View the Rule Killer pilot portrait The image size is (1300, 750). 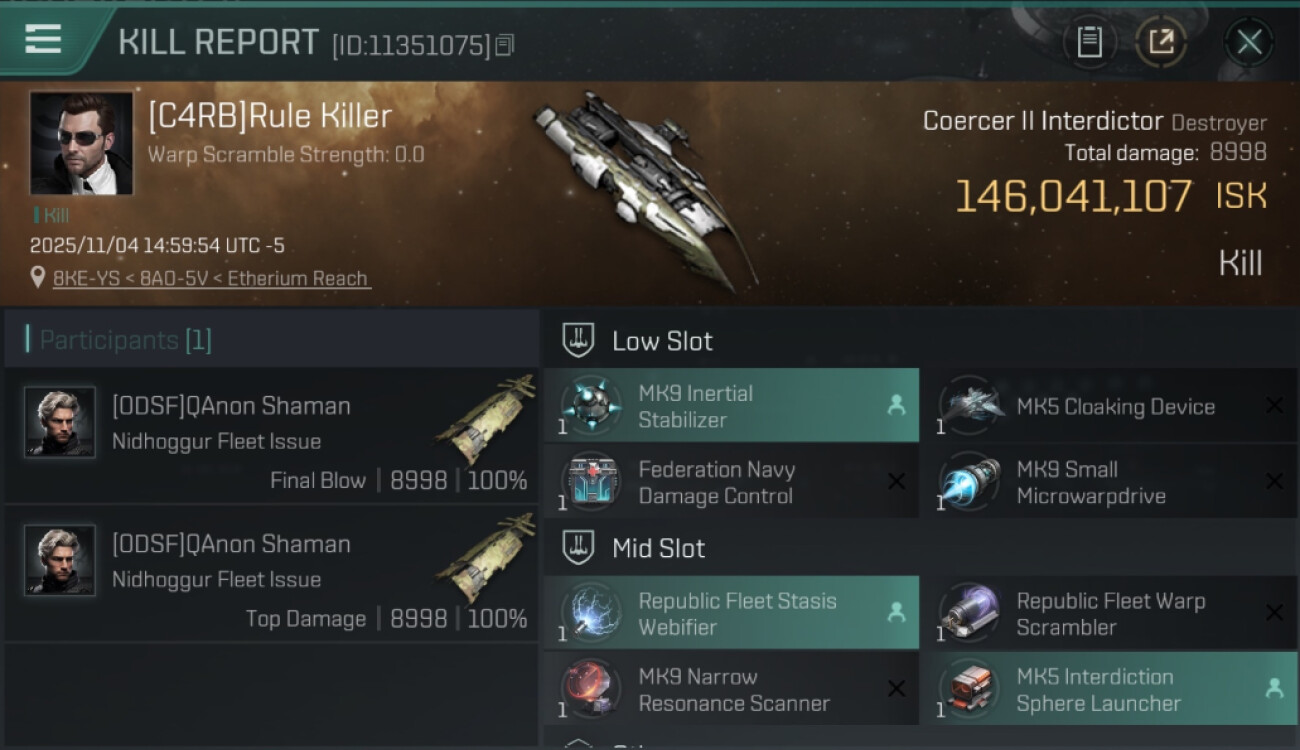click(81, 143)
